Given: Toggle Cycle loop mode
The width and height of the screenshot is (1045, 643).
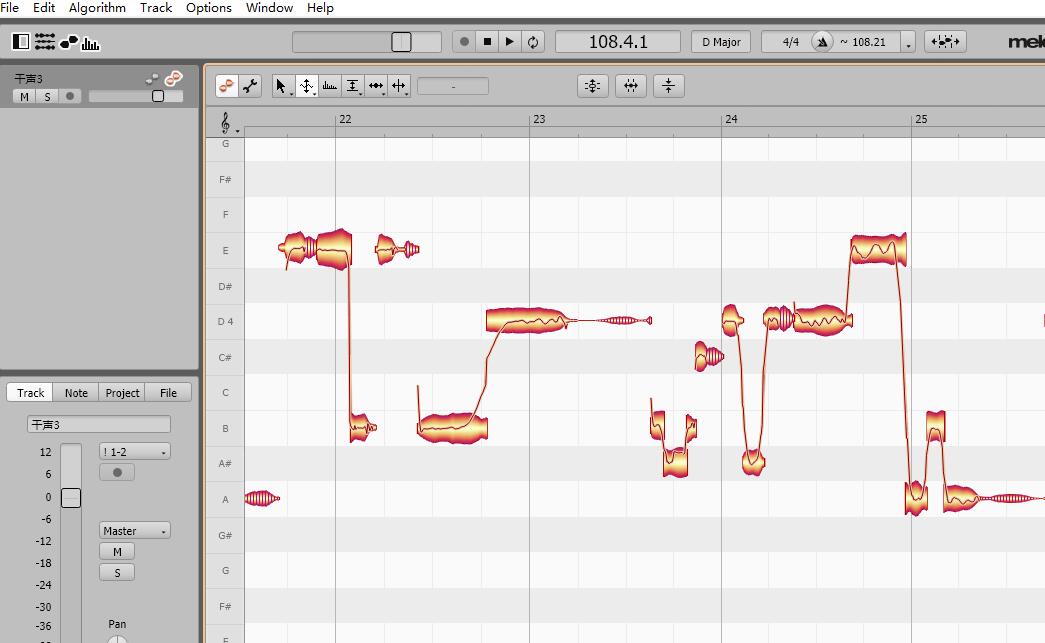Looking at the screenshot, I should click(532, 42).
